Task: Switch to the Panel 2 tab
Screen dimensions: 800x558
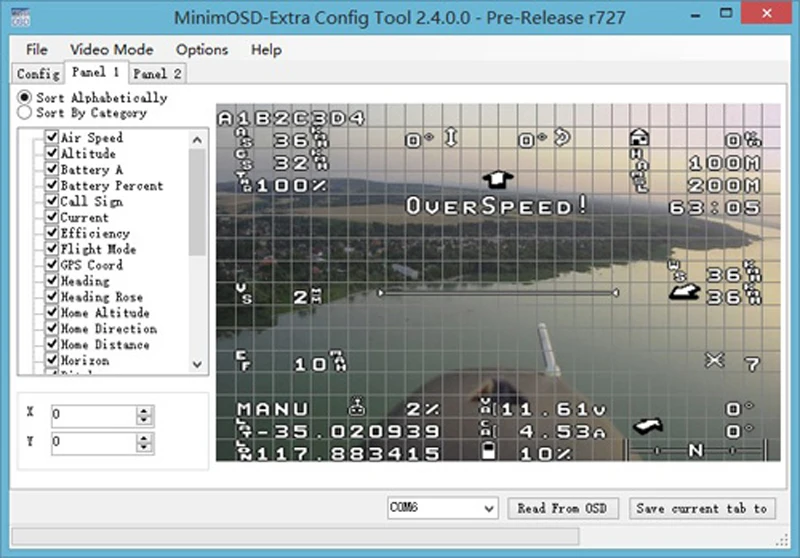Action: [x=157, y=74]
